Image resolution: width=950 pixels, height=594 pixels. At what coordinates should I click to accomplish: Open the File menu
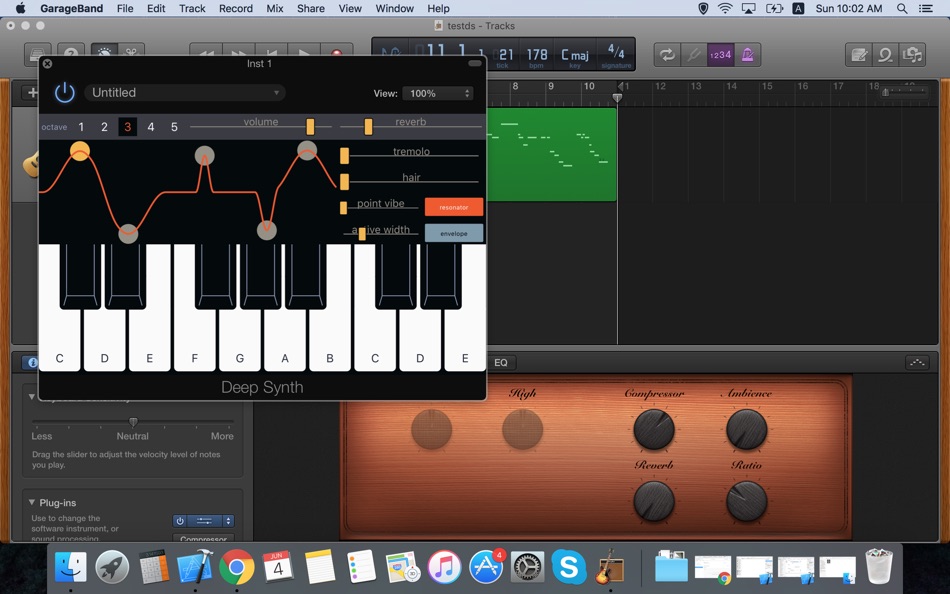125,8
